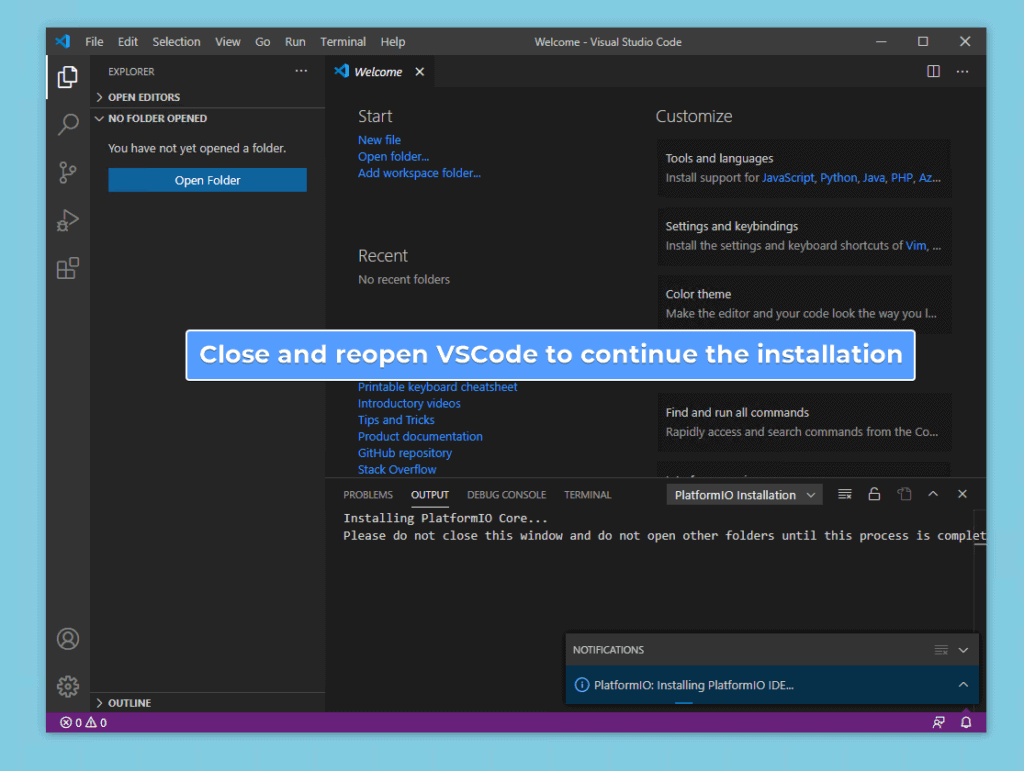Open Explorer more actions ellipsis
The height and width of the screenshot is (771, 1024).
pos(300,71)
